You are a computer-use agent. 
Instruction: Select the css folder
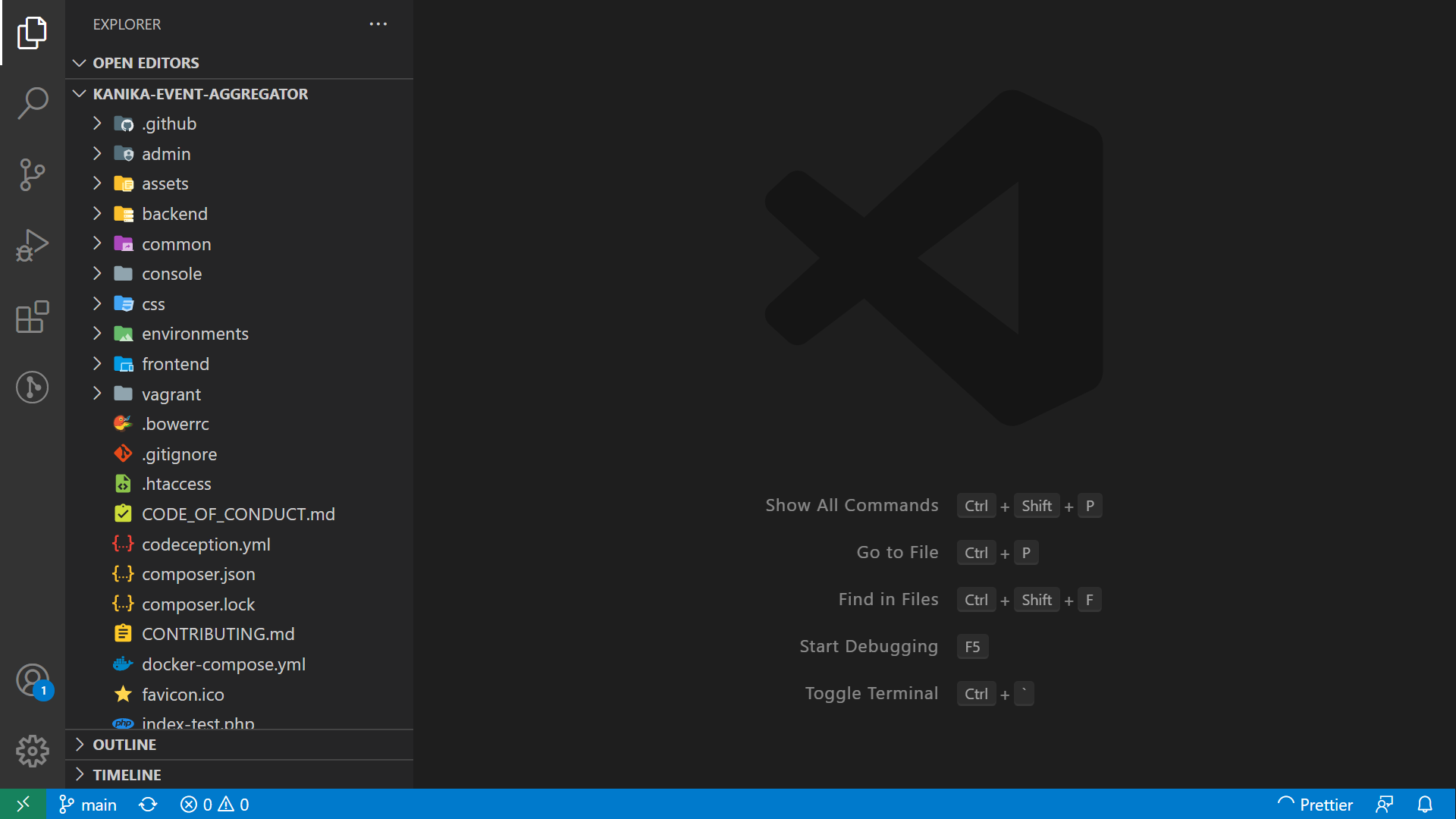tap(240, 304)
